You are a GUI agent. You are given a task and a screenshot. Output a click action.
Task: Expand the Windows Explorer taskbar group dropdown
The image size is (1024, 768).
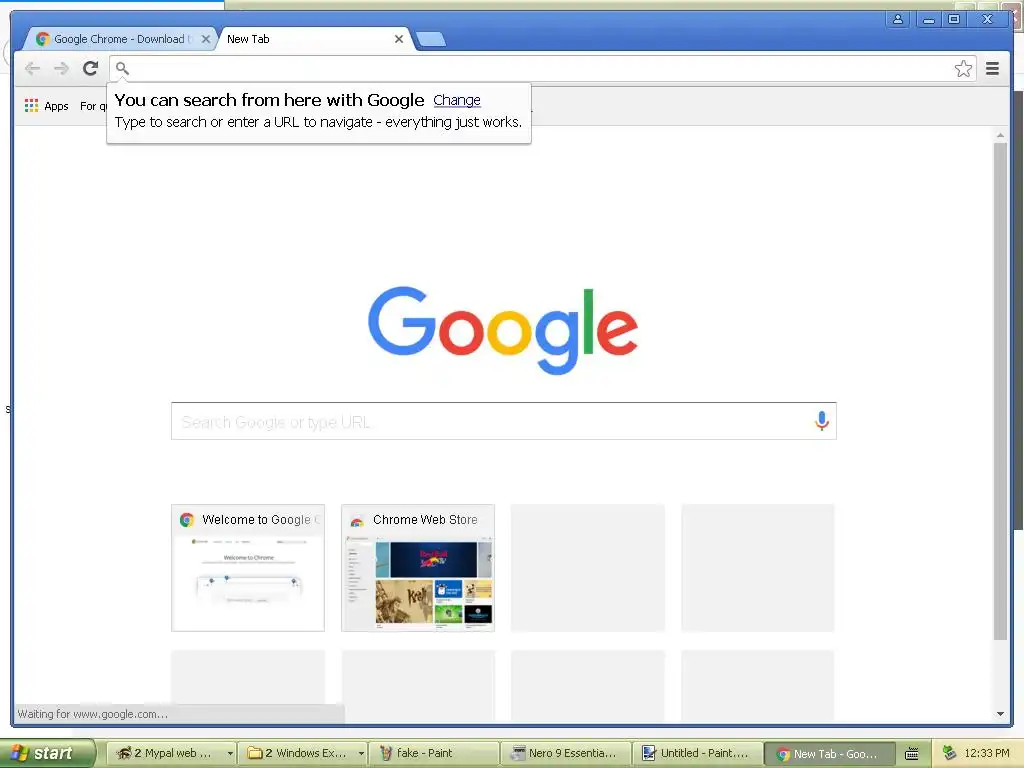click(361, 753)
